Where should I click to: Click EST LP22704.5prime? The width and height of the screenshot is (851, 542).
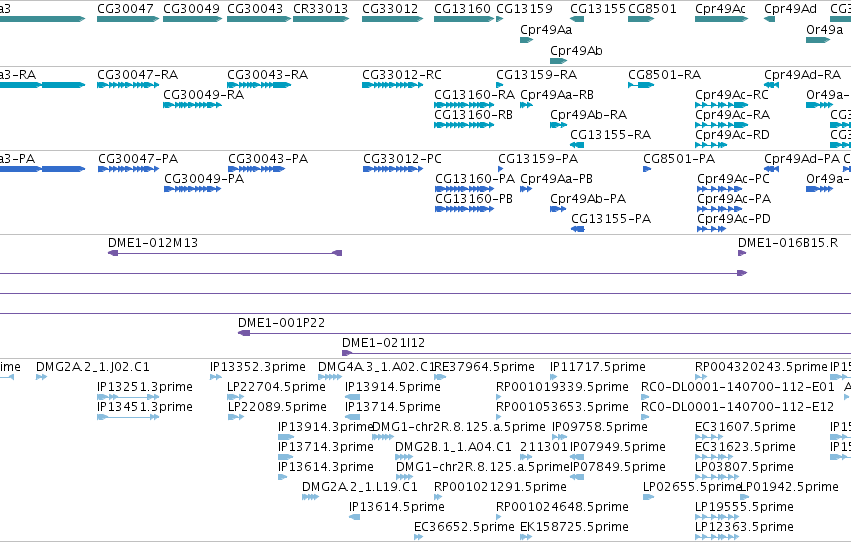(236, 397)
